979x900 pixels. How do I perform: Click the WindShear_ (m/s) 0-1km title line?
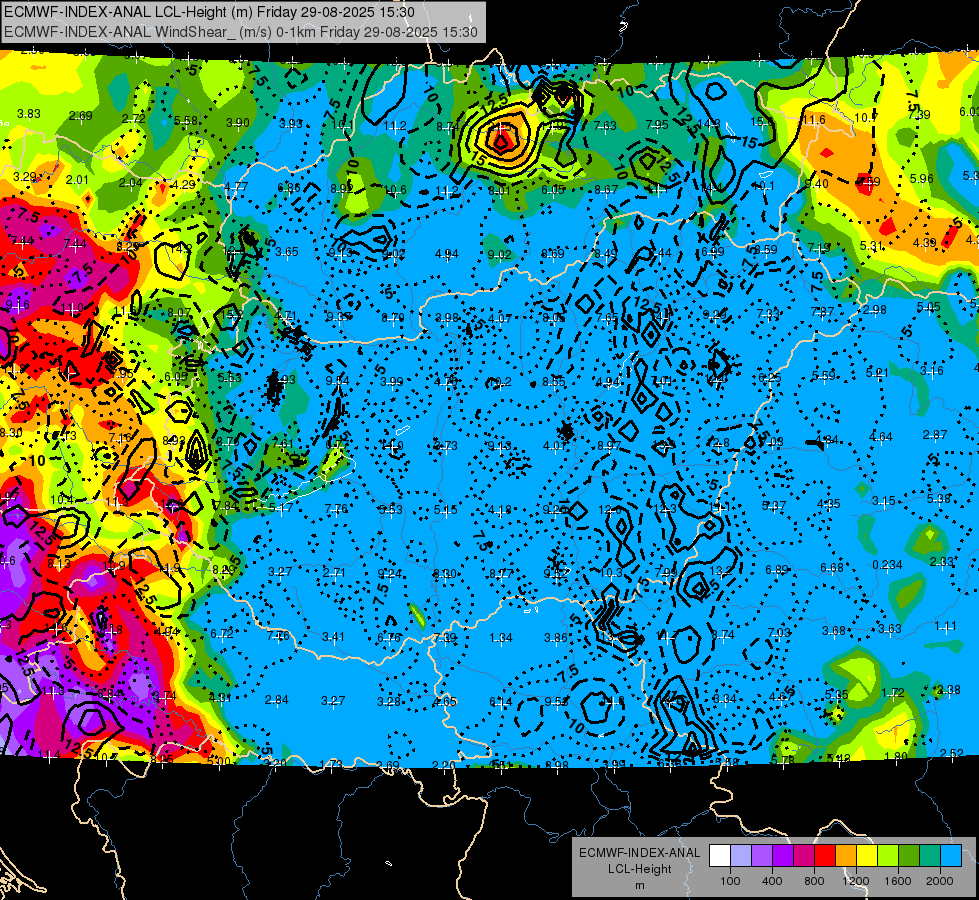coord(240,32)
